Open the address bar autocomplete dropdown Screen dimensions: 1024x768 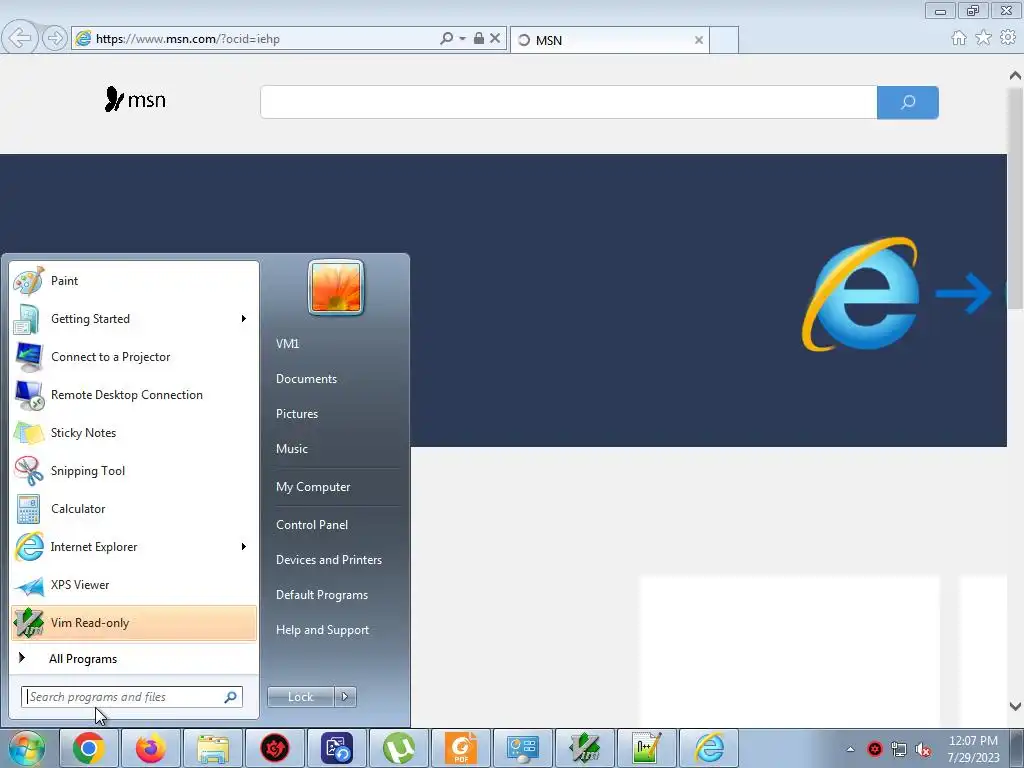pyautogui.click(x=462, y=39)
